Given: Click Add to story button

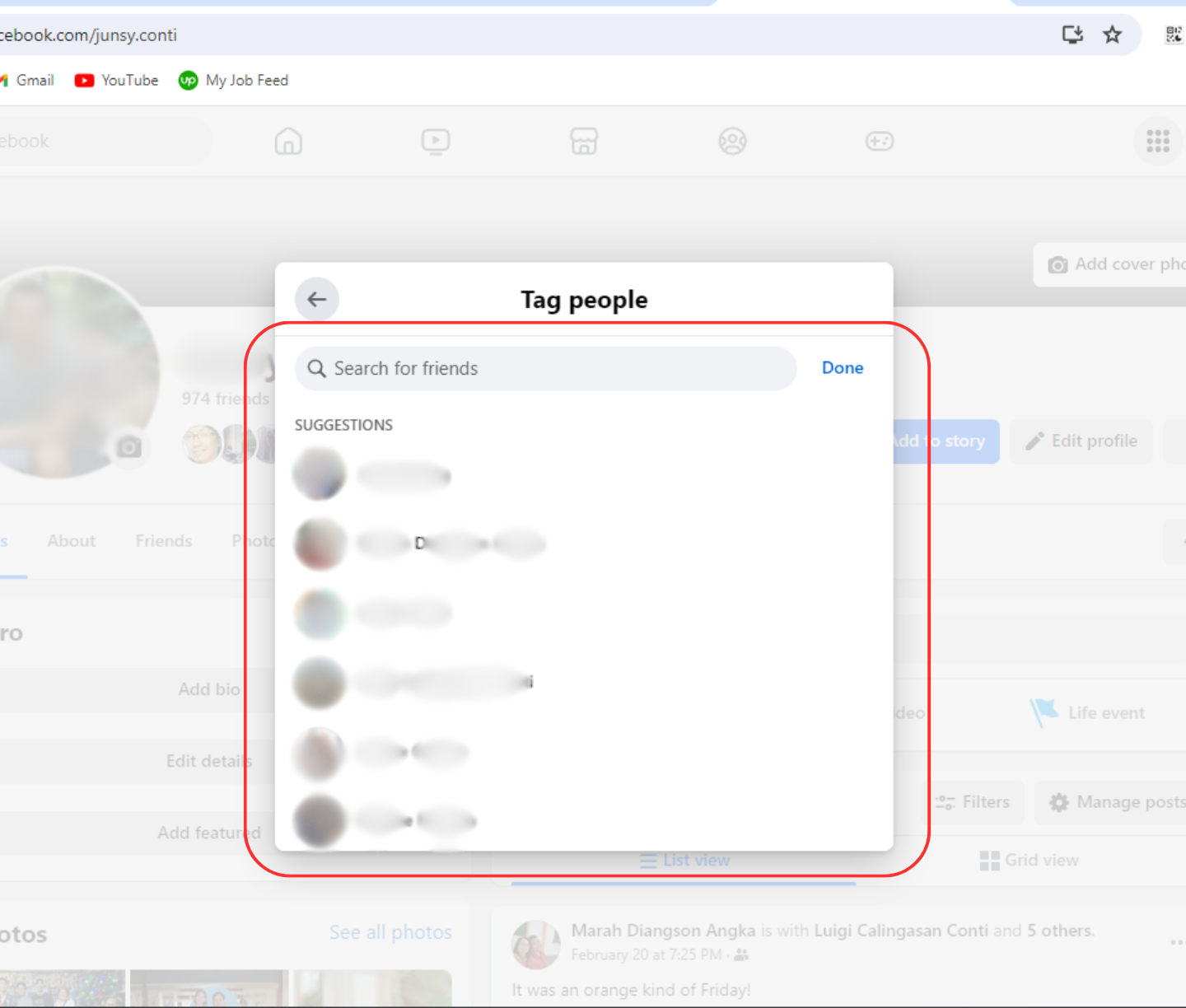Looking at the screenshot, I should (x=946, y=441).
